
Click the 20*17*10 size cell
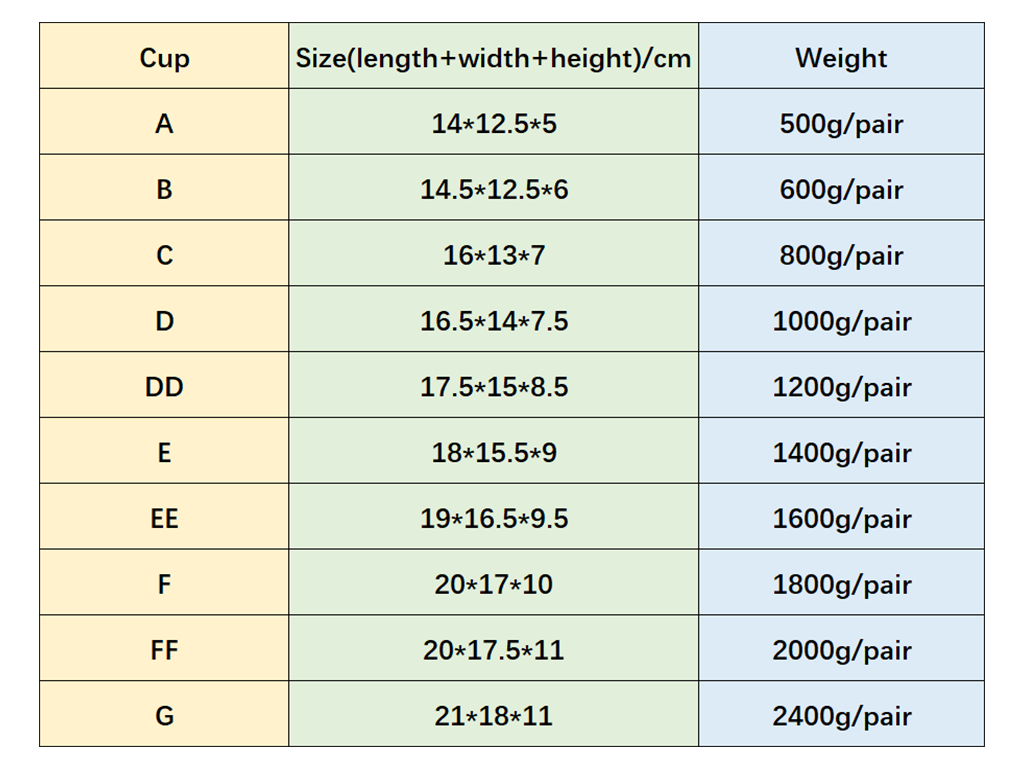[493, 584]
